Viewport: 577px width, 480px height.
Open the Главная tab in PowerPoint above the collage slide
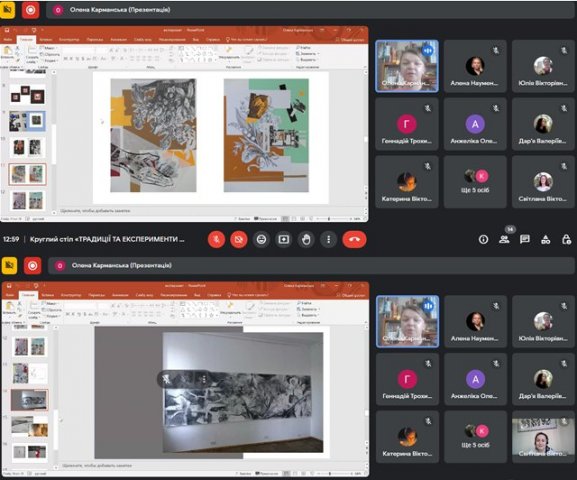[x=26, y=39]
